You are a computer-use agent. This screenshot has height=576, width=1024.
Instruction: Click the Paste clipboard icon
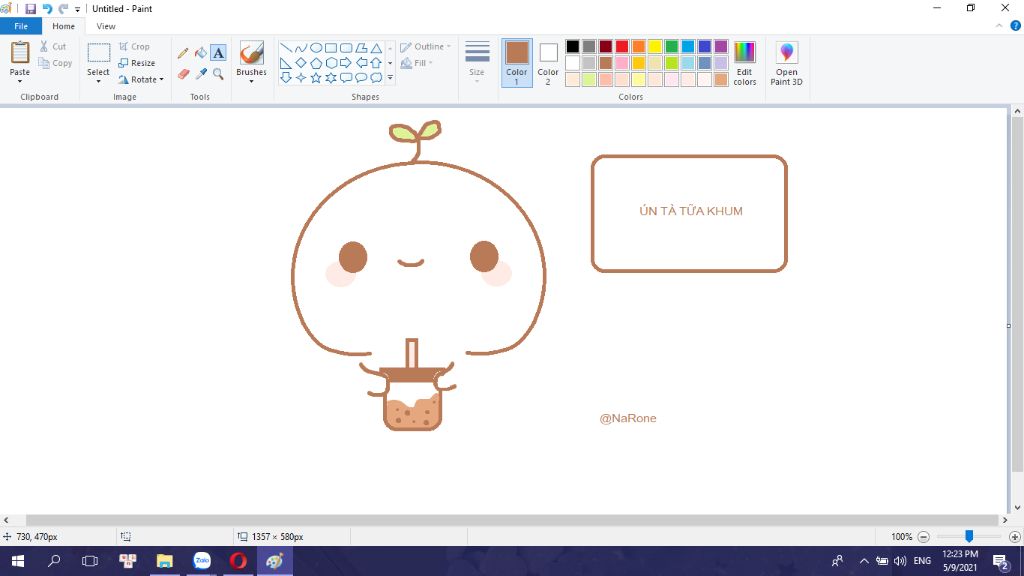click(20, 53)
